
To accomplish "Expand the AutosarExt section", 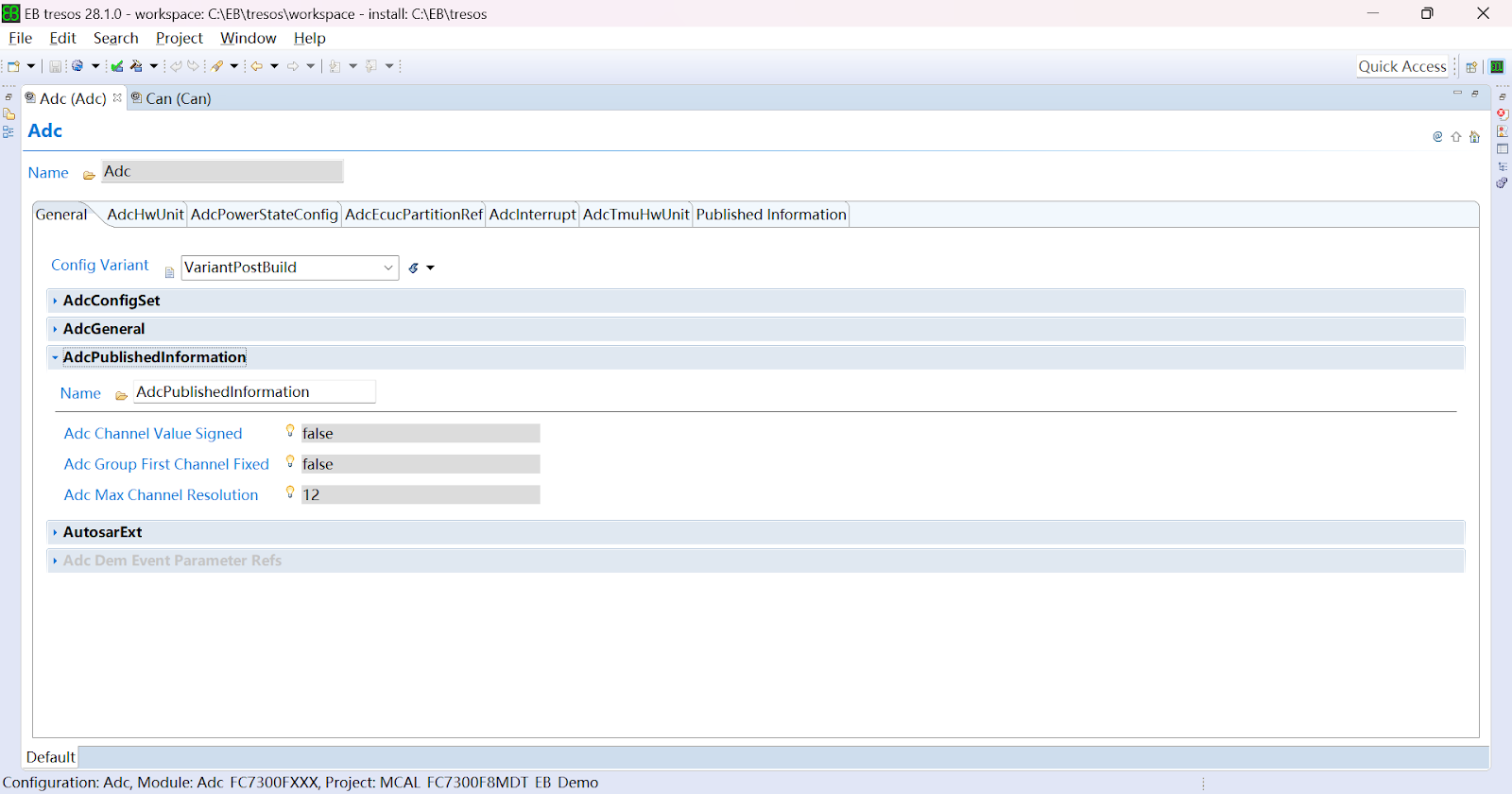I will tap(756, 532).
